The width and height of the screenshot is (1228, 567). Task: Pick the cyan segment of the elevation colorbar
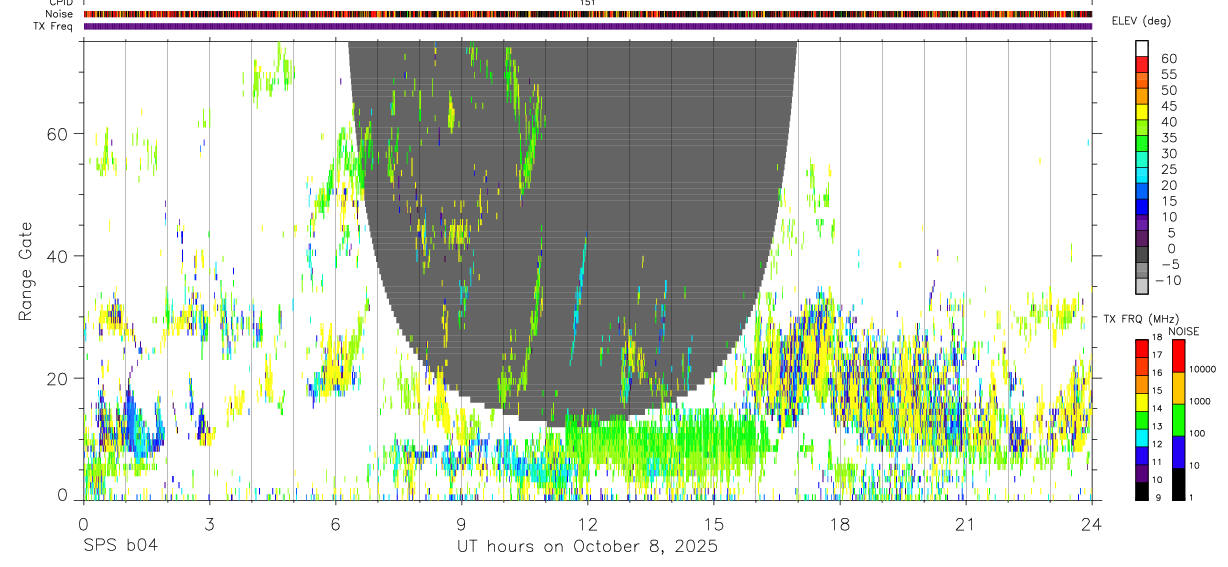click(1142, 174)
